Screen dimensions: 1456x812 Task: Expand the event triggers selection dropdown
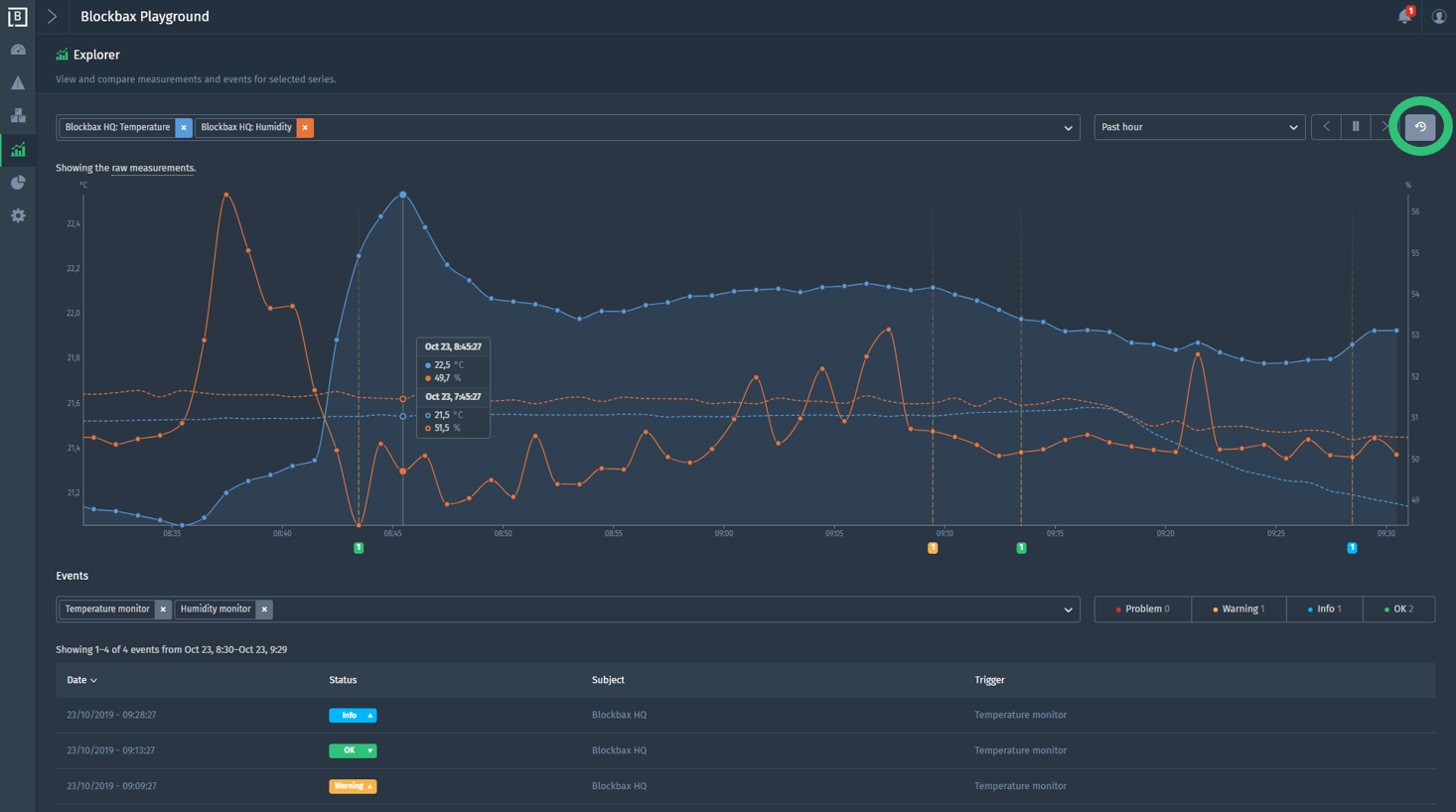(x=1068, y=609)
